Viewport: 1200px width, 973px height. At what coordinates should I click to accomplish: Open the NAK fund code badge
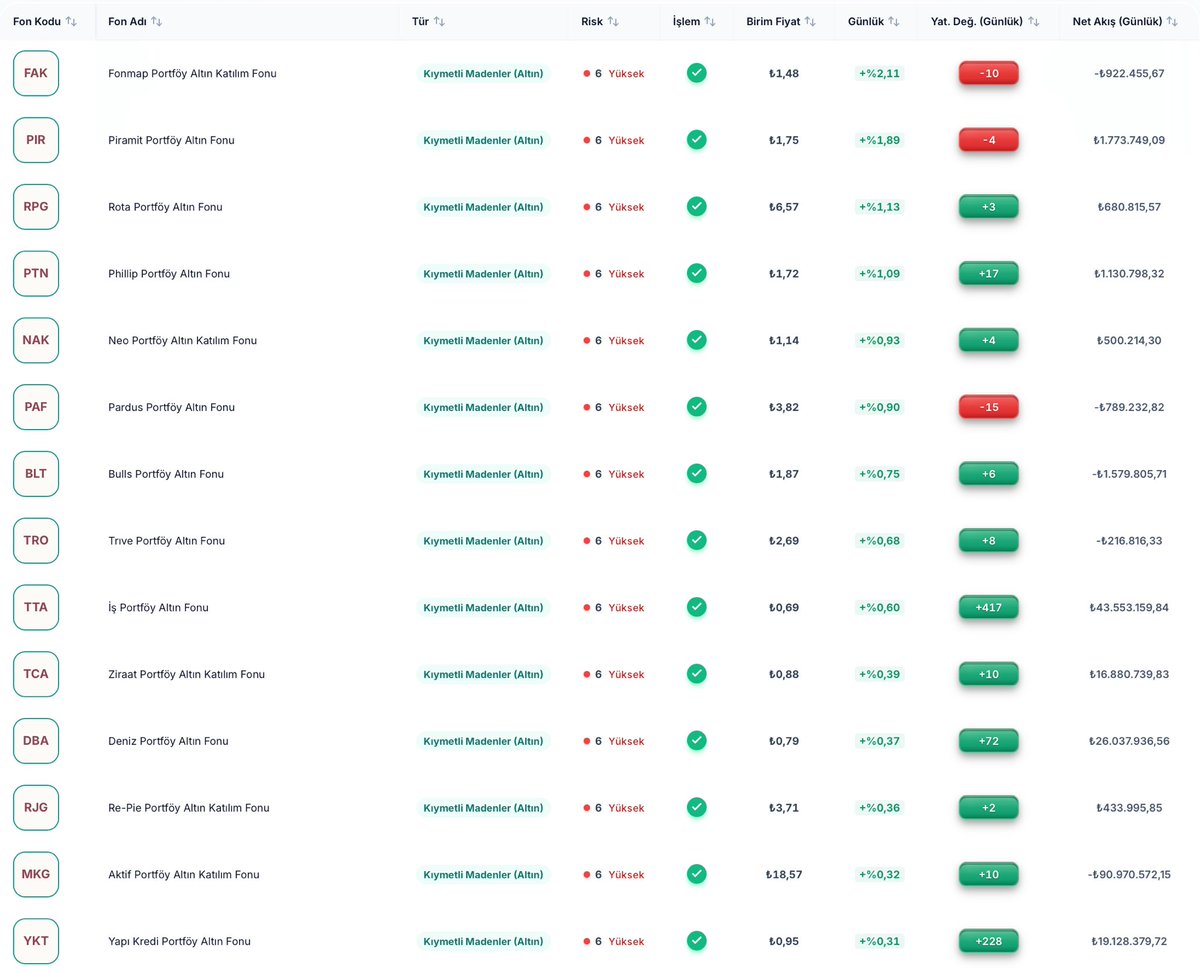(36, 340)
